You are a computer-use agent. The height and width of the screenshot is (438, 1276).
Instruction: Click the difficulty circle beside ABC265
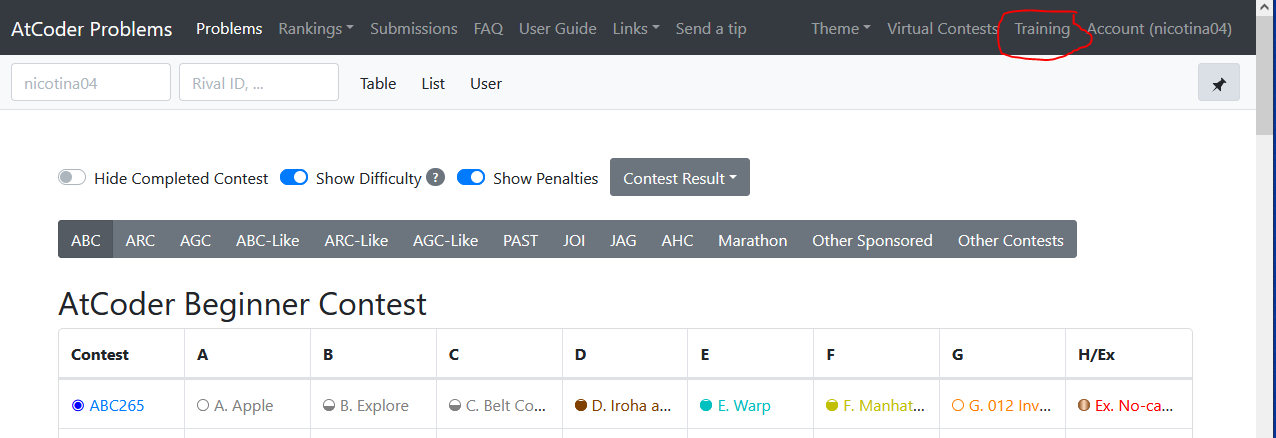78,406
